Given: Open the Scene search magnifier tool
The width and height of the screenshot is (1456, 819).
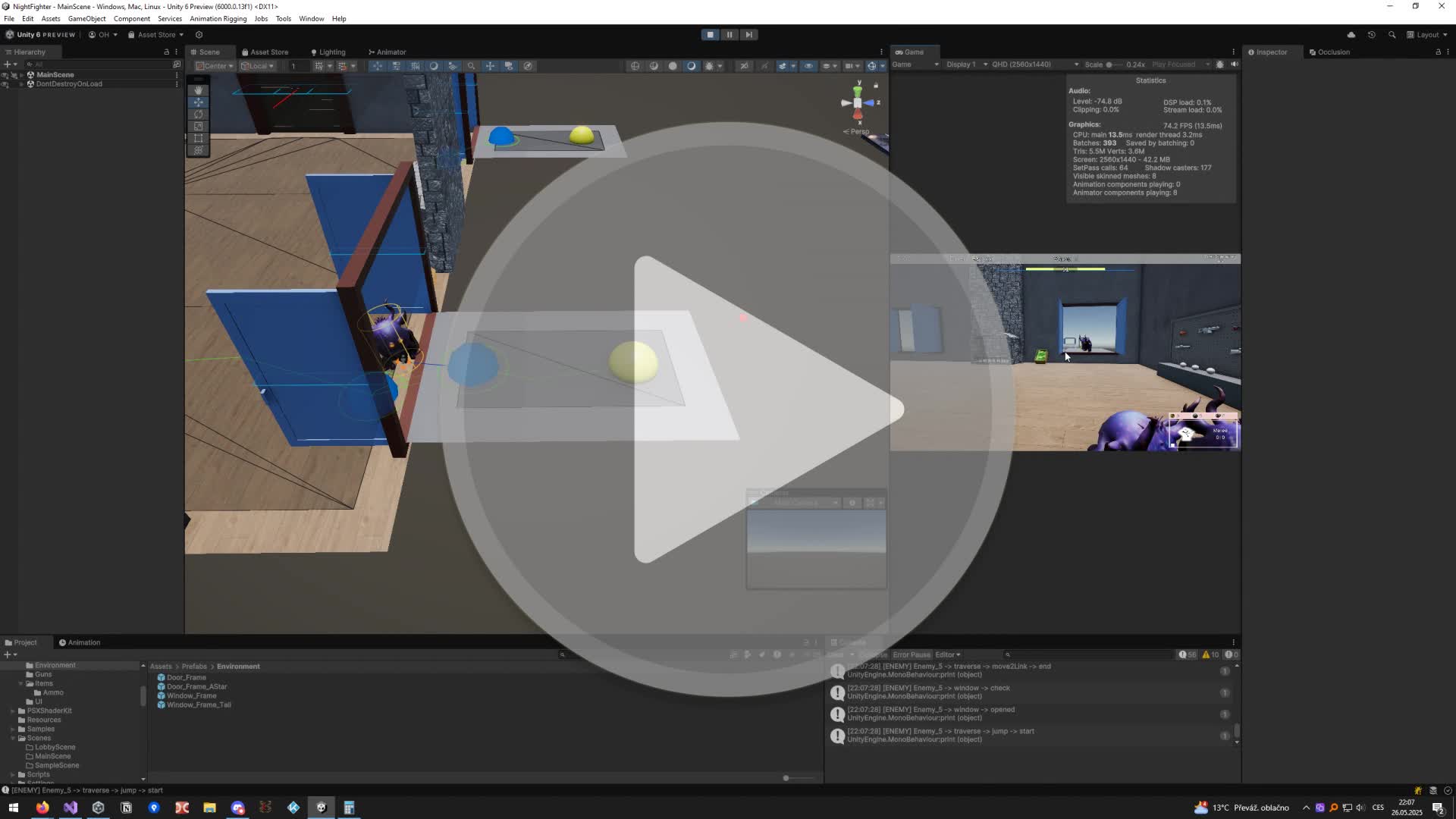Looking at the screenshot, I should pos(472,66).
